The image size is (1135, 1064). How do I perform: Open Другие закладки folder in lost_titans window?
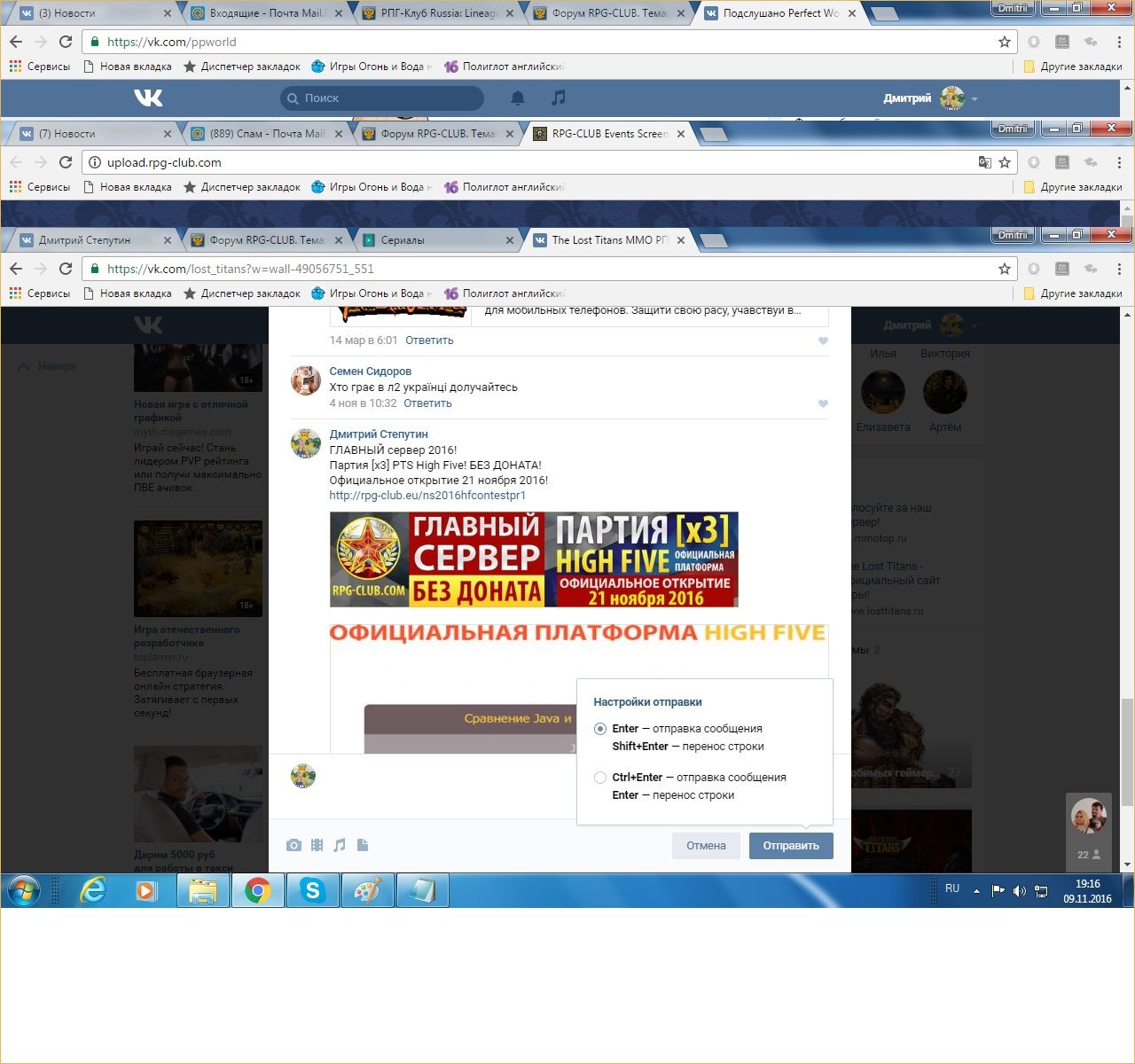(x=1073, y=293)
